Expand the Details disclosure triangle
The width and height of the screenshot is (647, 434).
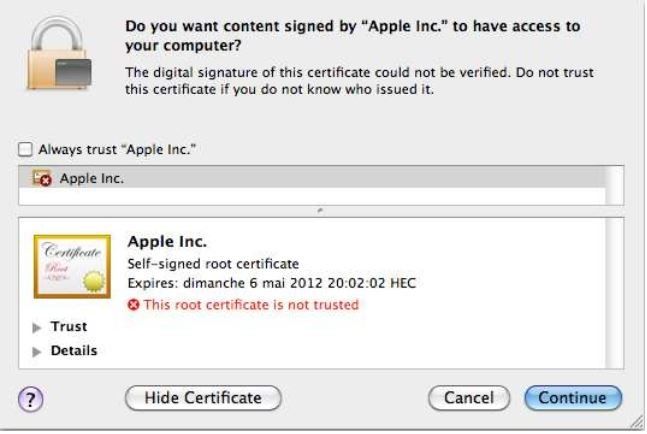(x=38, y=351)
